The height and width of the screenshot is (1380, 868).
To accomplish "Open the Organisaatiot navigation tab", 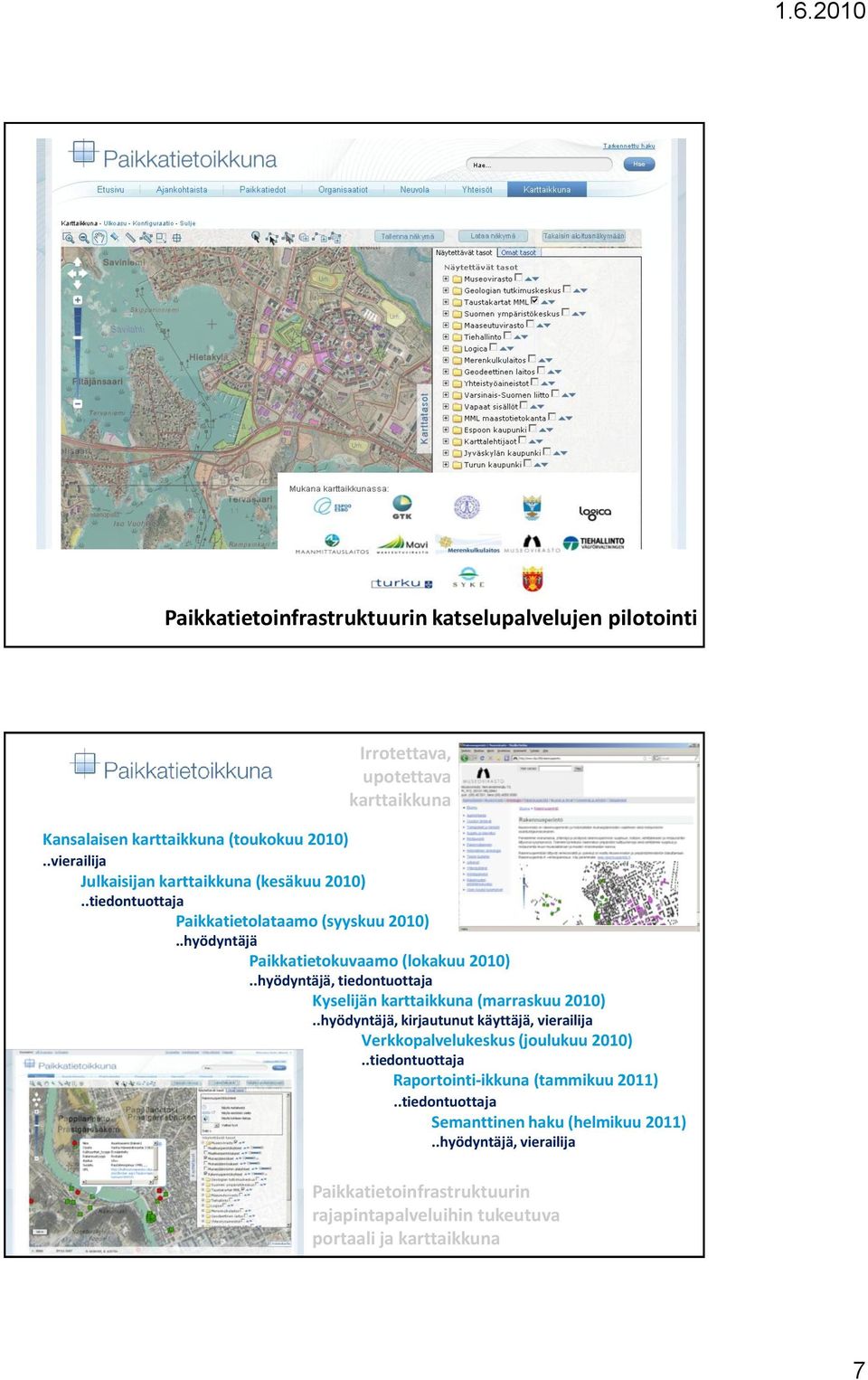I will (343, 190).
